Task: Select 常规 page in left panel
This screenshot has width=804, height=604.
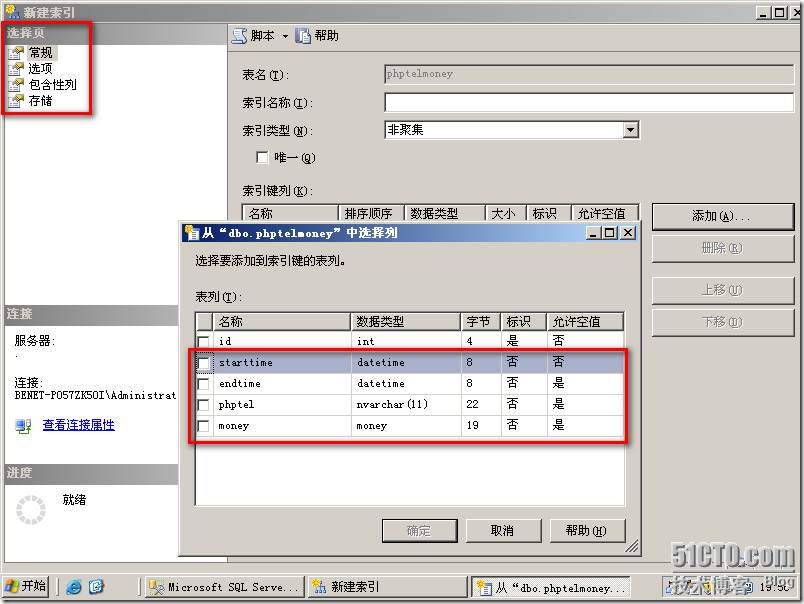Action: click(41, 52)
